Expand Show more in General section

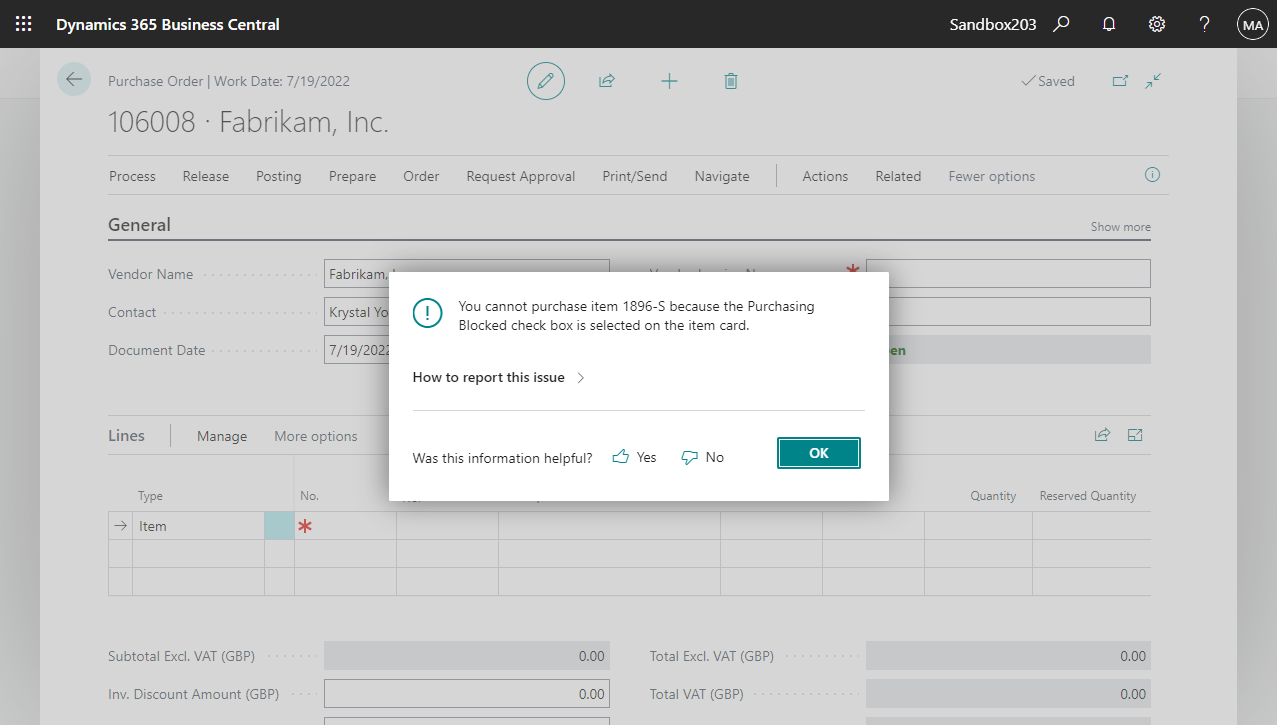(x=1119, y=227)
